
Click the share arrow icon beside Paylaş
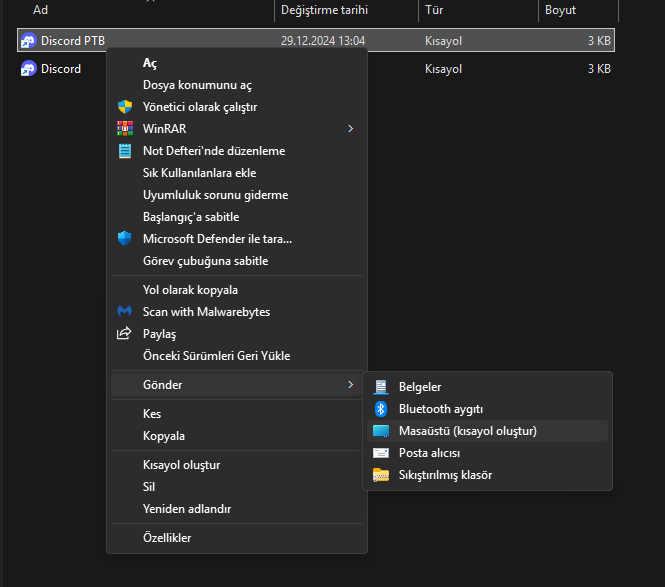(125, 334)
